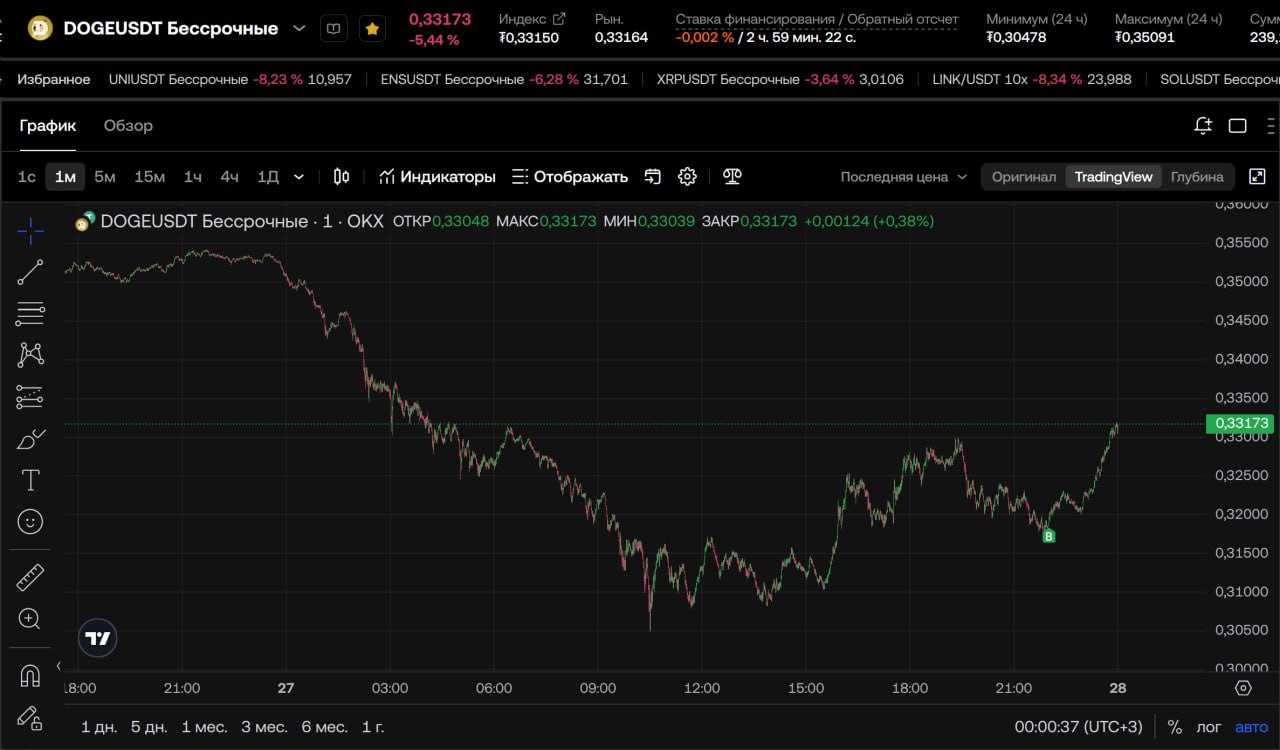Switch to the 4ч timeframe

point(230,177)
